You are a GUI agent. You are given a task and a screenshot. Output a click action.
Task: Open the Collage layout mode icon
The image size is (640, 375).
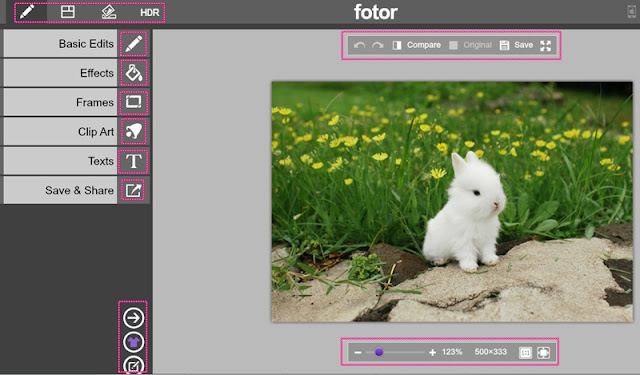[x=68, y=12]
